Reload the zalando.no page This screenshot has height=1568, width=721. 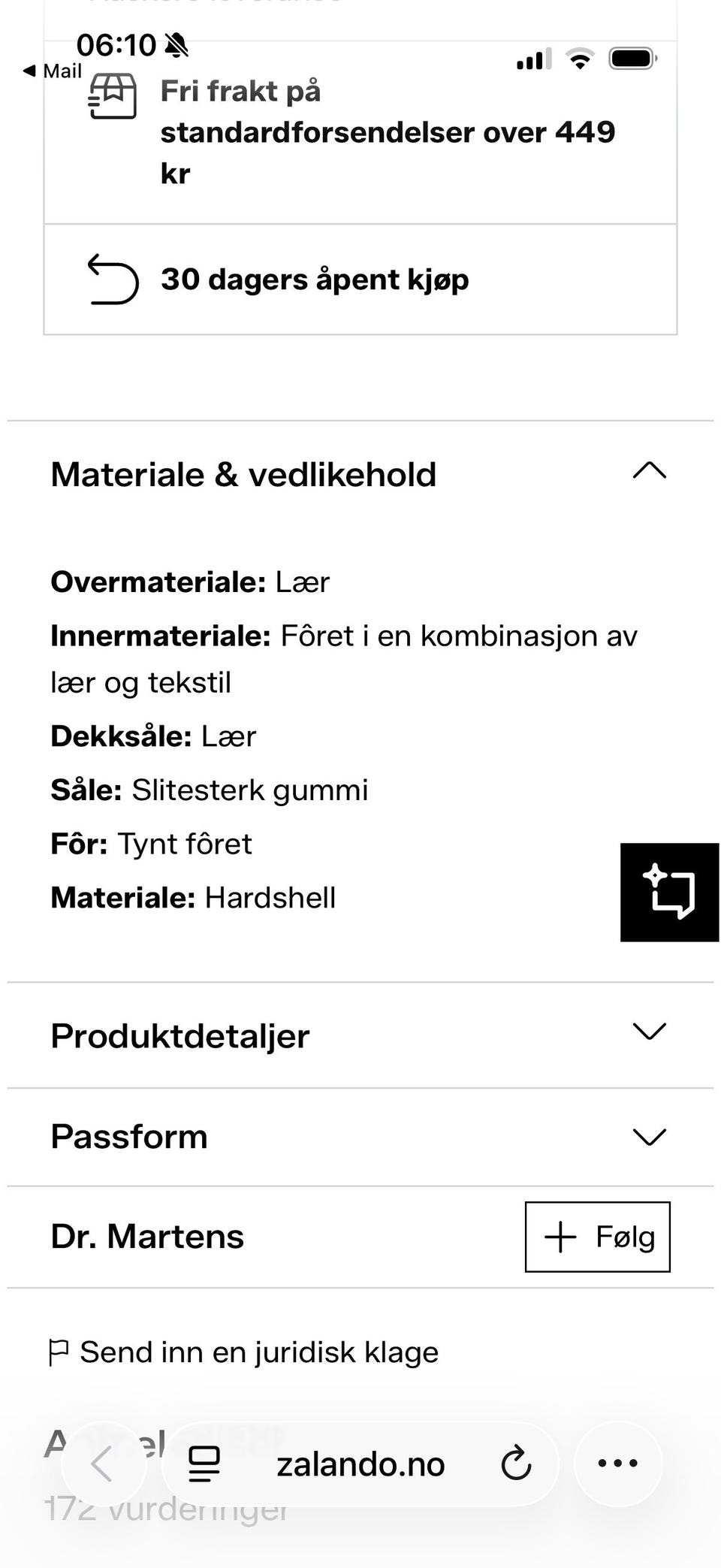click(x=516, y=1464)
